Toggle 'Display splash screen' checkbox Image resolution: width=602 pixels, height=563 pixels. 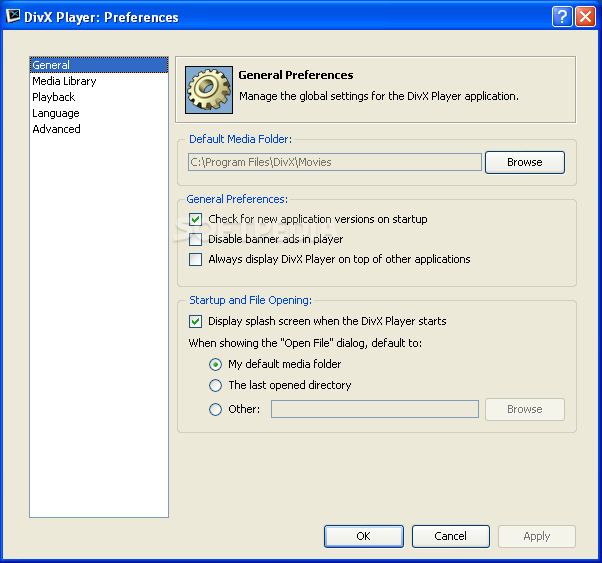(195, 321)
